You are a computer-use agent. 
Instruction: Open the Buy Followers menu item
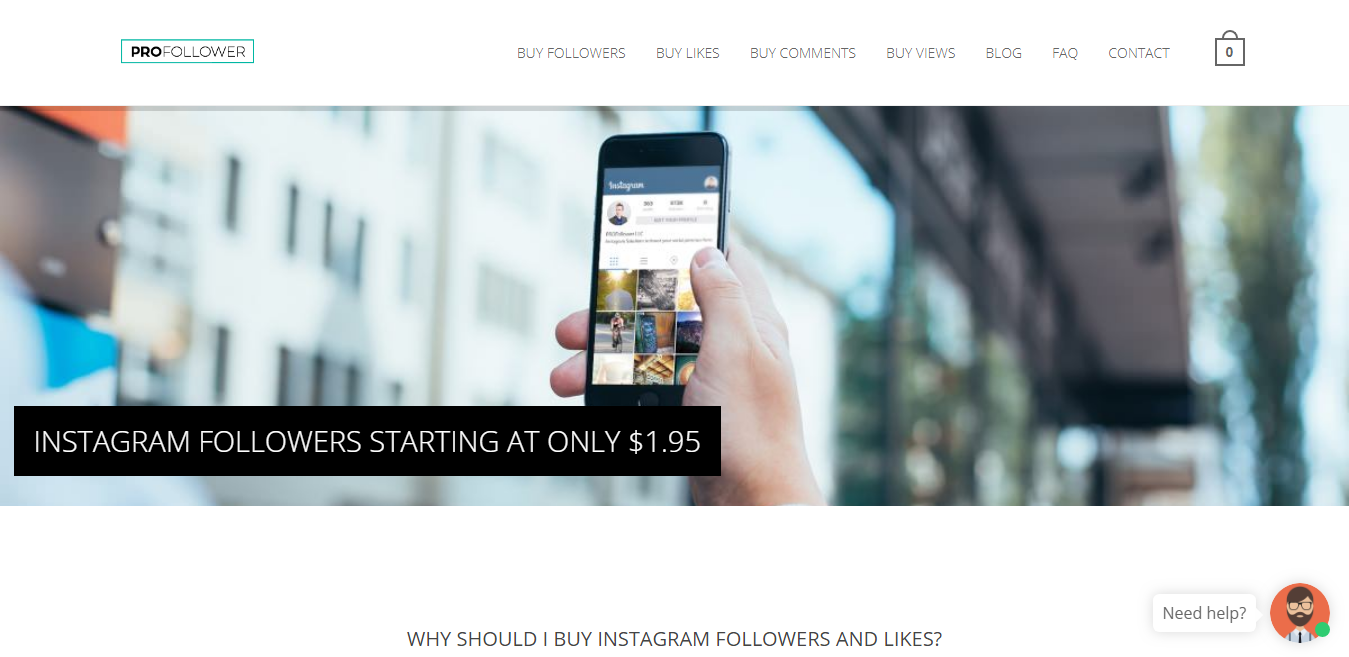(571, 53)
